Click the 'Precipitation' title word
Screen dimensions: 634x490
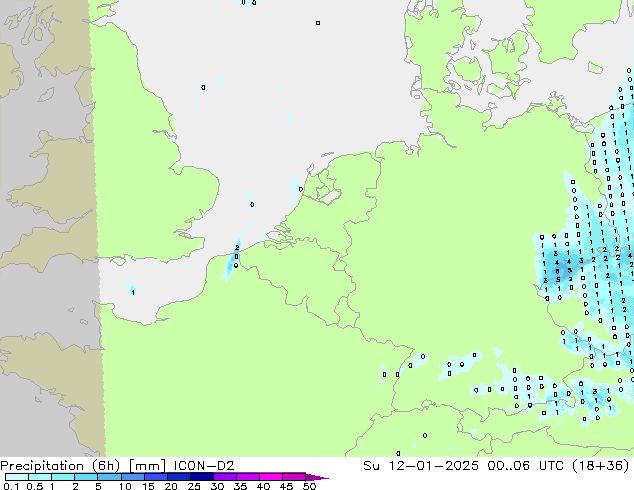click(x=42, y=466)
